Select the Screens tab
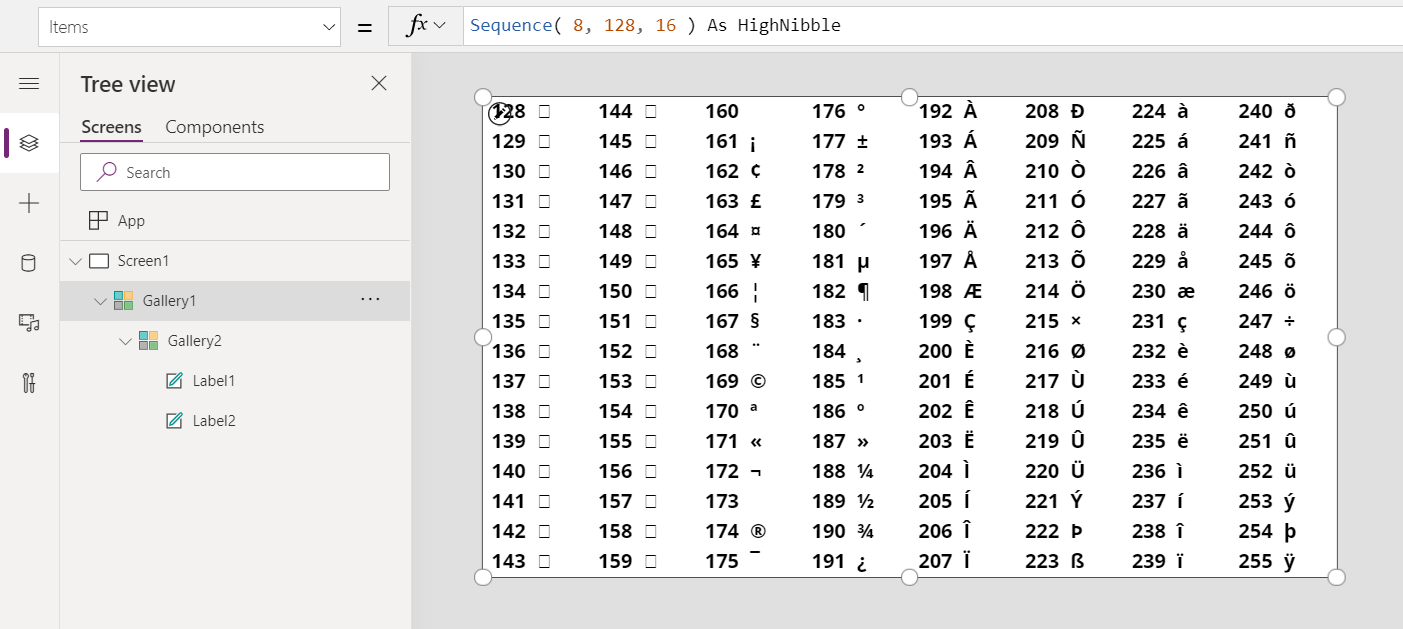1403x629 pixels. point(110,127)
